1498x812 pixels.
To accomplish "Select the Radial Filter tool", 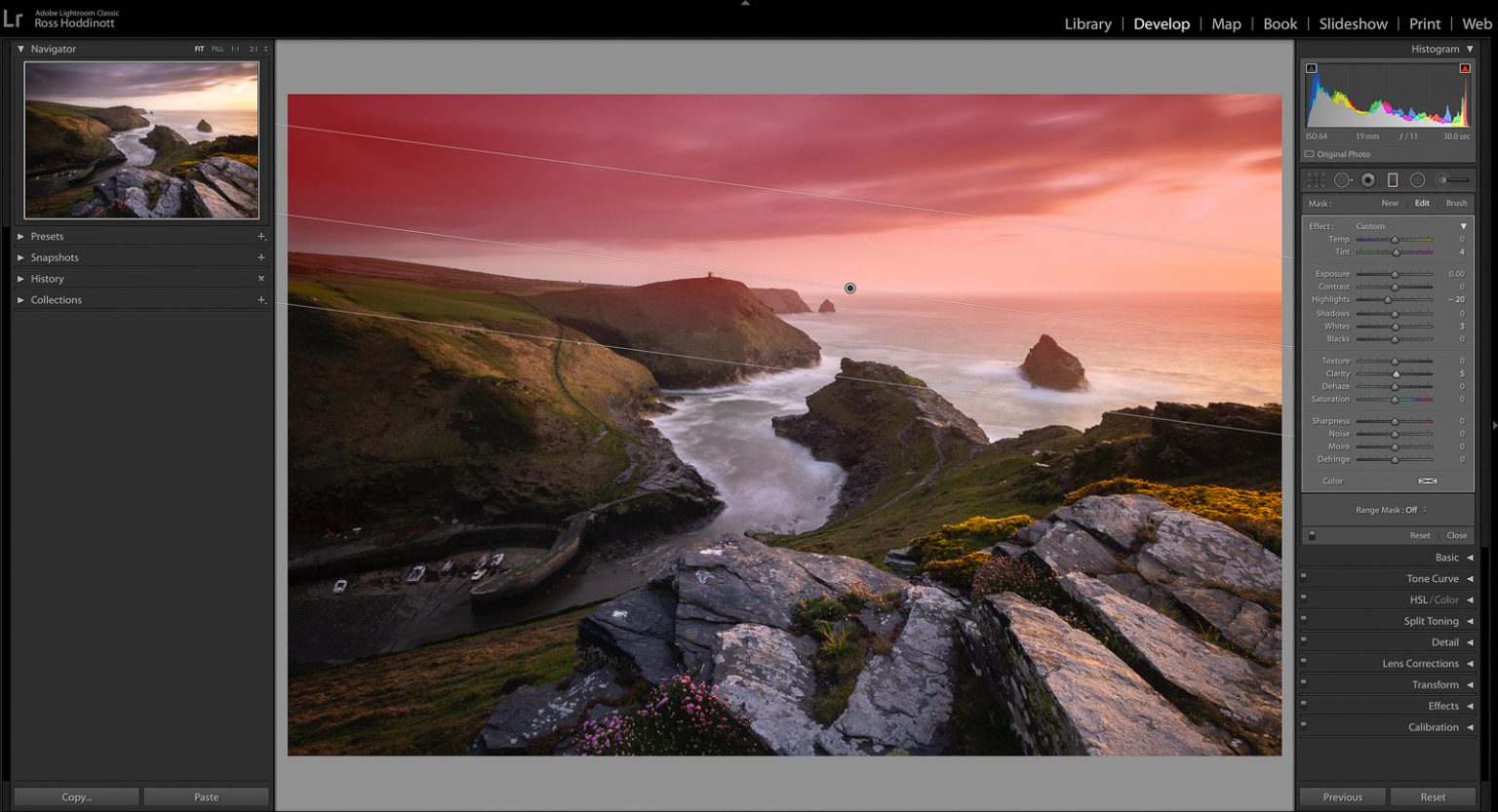I will [1417, 180].
